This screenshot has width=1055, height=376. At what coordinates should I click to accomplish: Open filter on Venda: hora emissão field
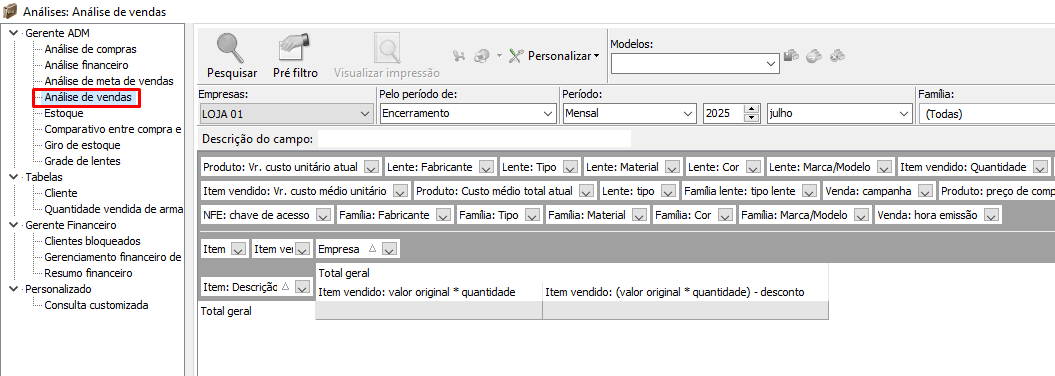(x=991, y=215)
